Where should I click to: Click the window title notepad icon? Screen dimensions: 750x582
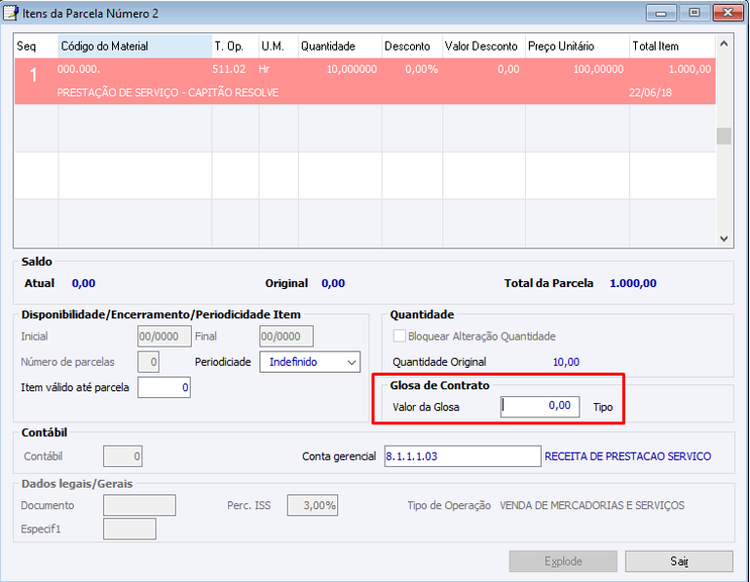click(11, 13)
